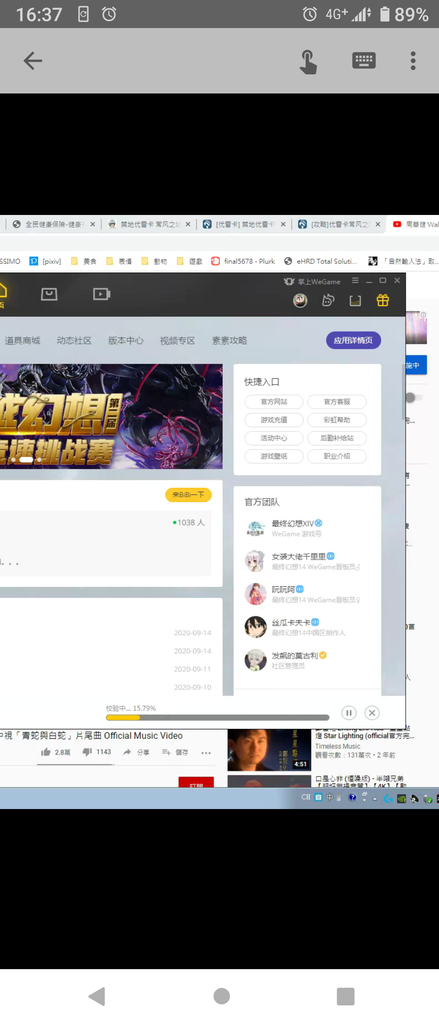Open WeGame store bag icon
This screenshot has height=1024, width=439.
click(49, 294)
